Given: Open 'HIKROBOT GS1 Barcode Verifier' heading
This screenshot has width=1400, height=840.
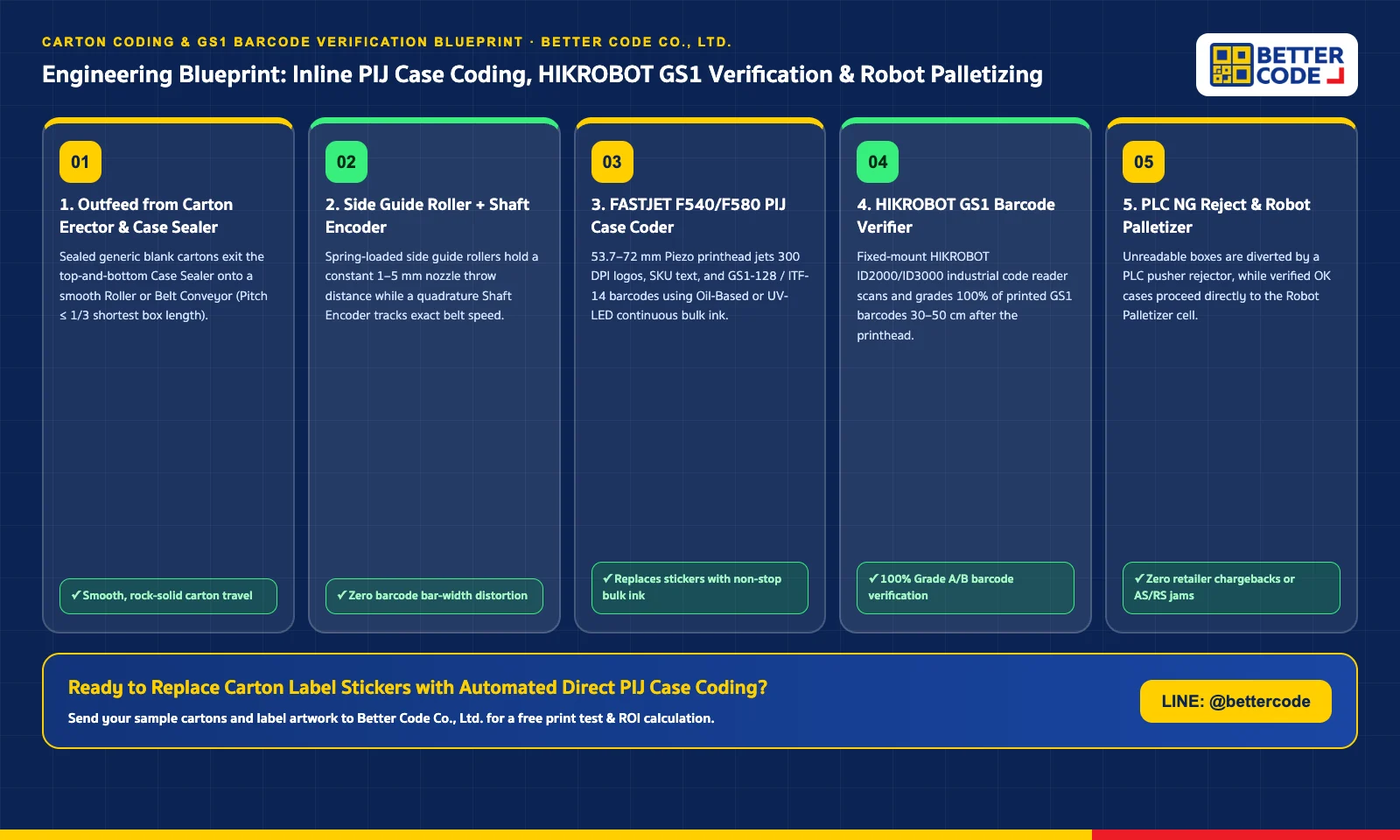Looking at the screenshot, I should pyautogui.click(x=955, y=215).
